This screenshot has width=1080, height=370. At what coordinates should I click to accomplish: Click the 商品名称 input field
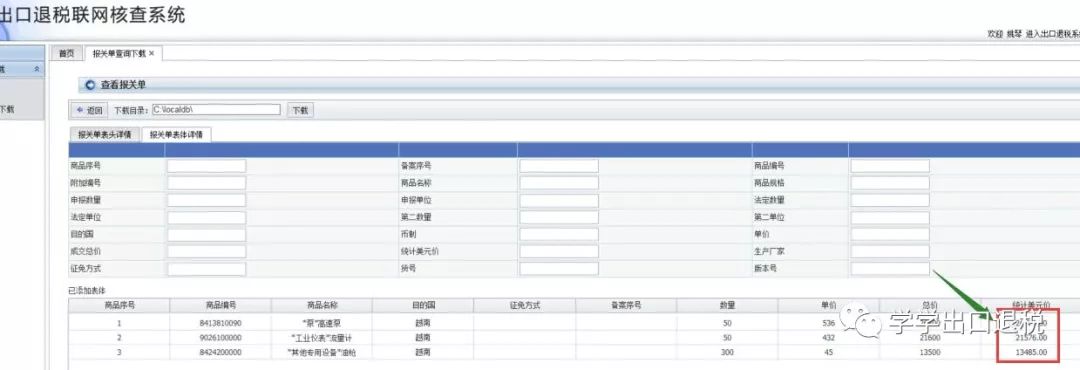[x=559, y=183]
